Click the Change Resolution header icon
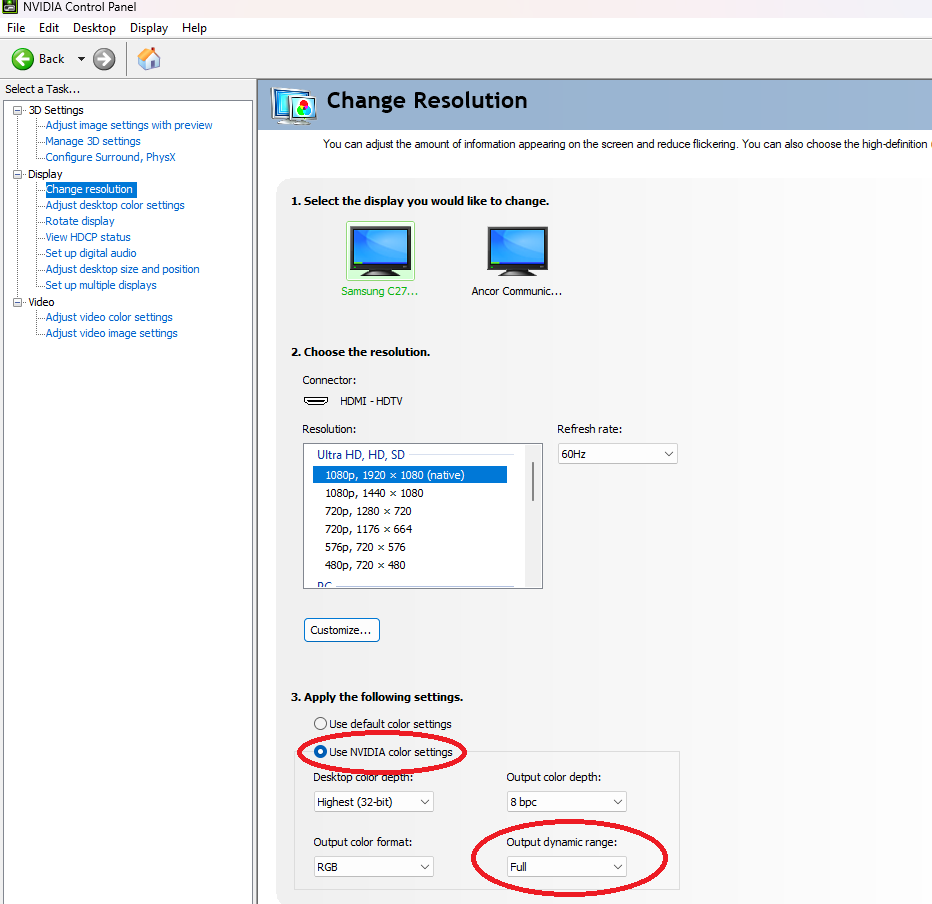The height and width of the screenshot is (904, 932). (293, 105)
